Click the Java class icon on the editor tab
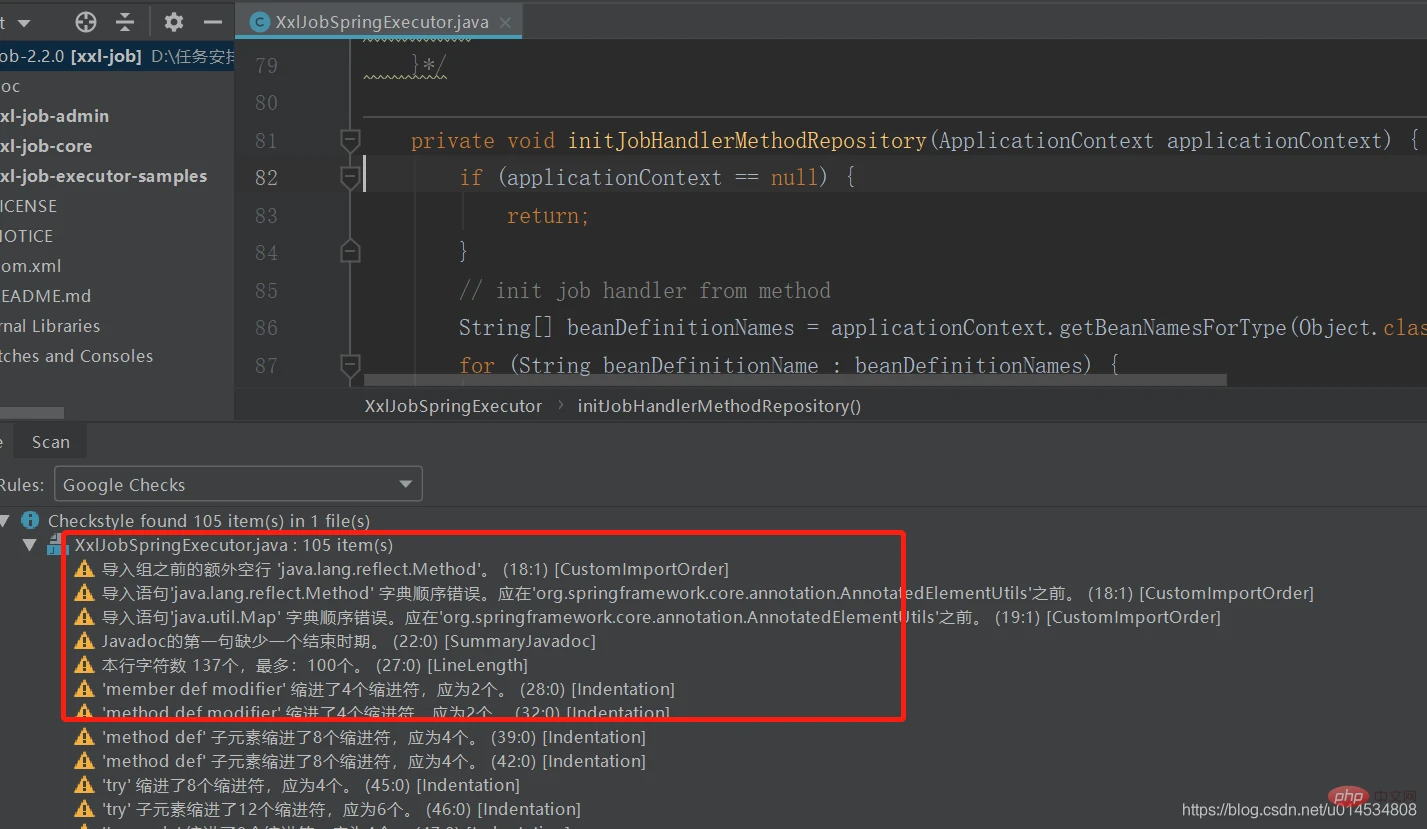Viewport: 1427px width, 829px height. point(260,22)
